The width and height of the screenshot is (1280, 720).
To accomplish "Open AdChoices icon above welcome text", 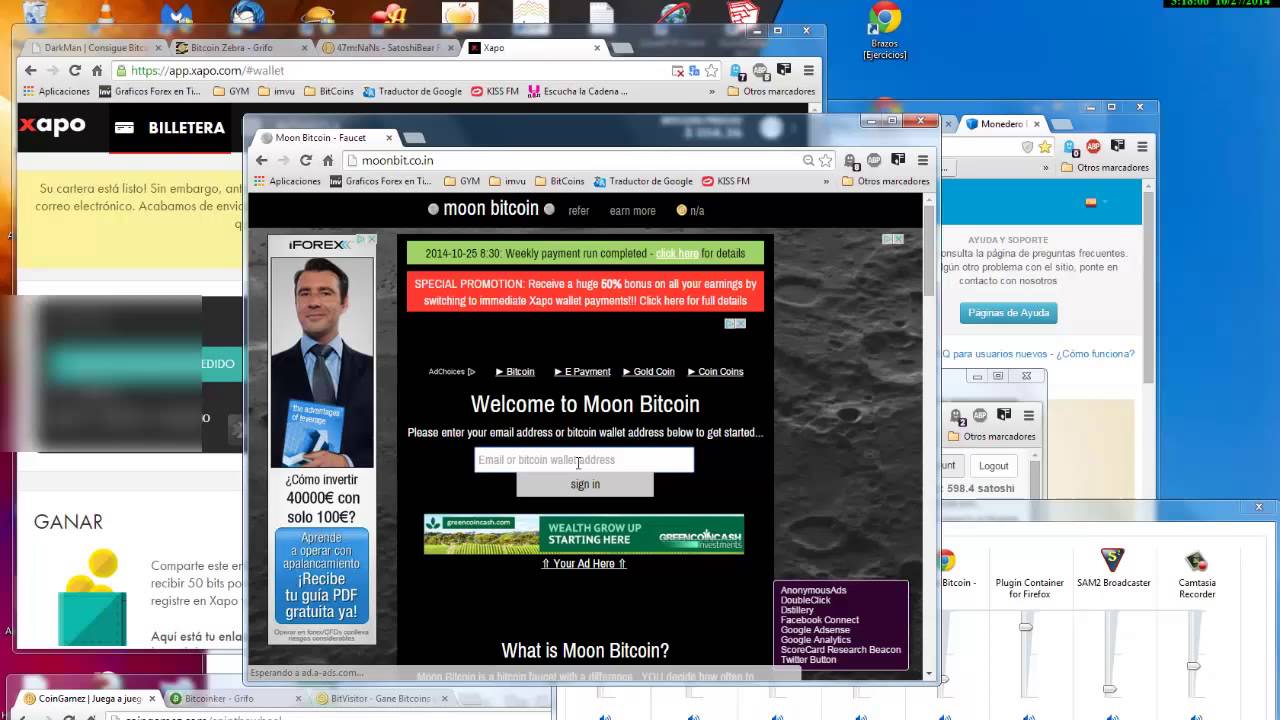I will (471, 372).
